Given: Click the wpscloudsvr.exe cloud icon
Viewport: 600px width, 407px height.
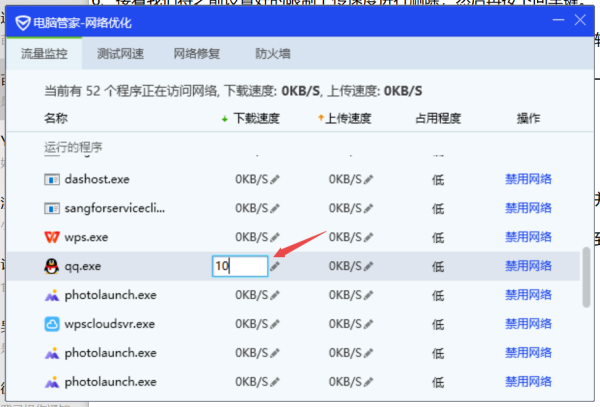Looking at the screenshot, I should pyautogui.click(x=52, y=324).
